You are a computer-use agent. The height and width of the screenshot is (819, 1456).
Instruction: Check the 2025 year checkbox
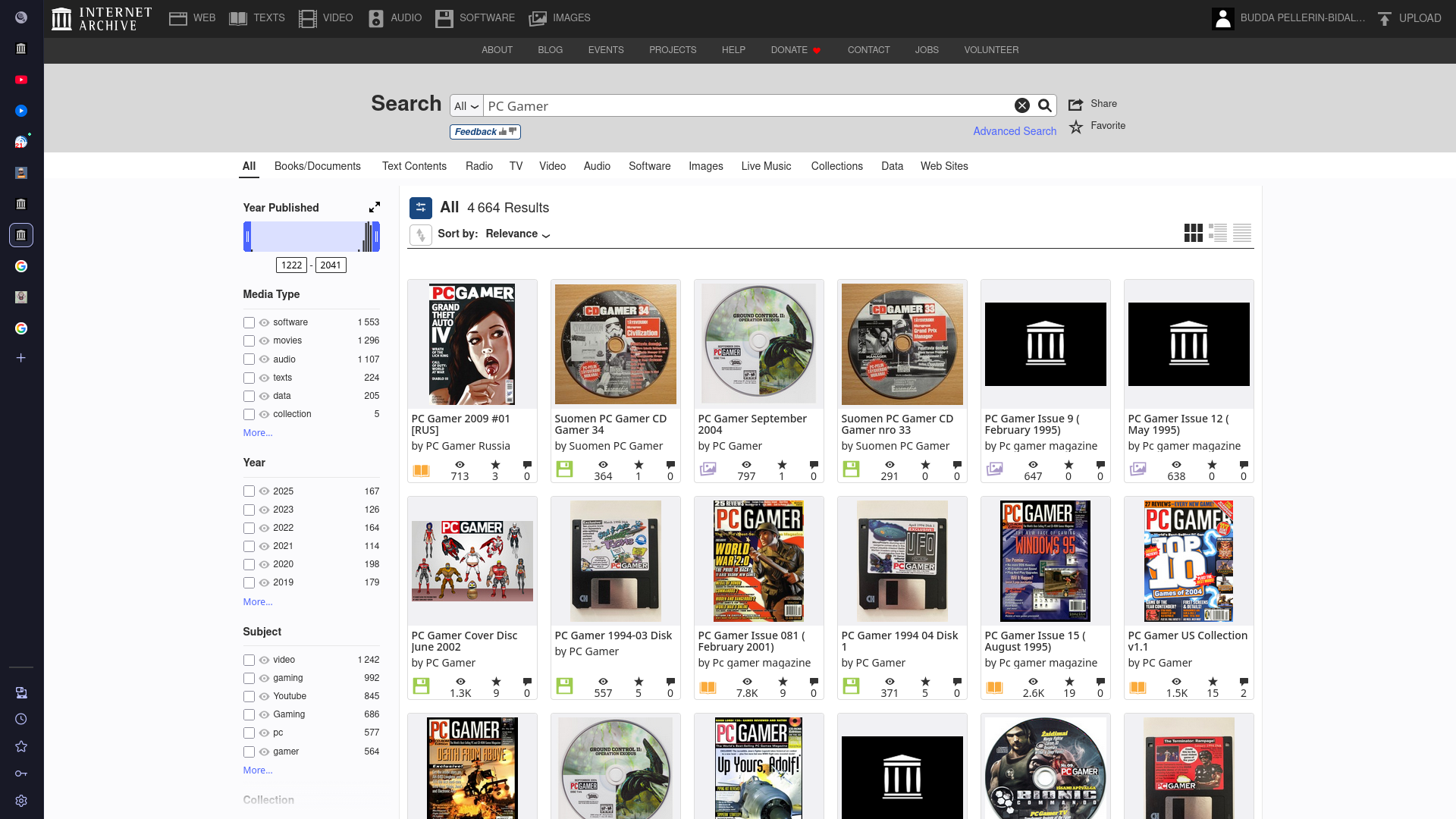click(x=249, y=492)
